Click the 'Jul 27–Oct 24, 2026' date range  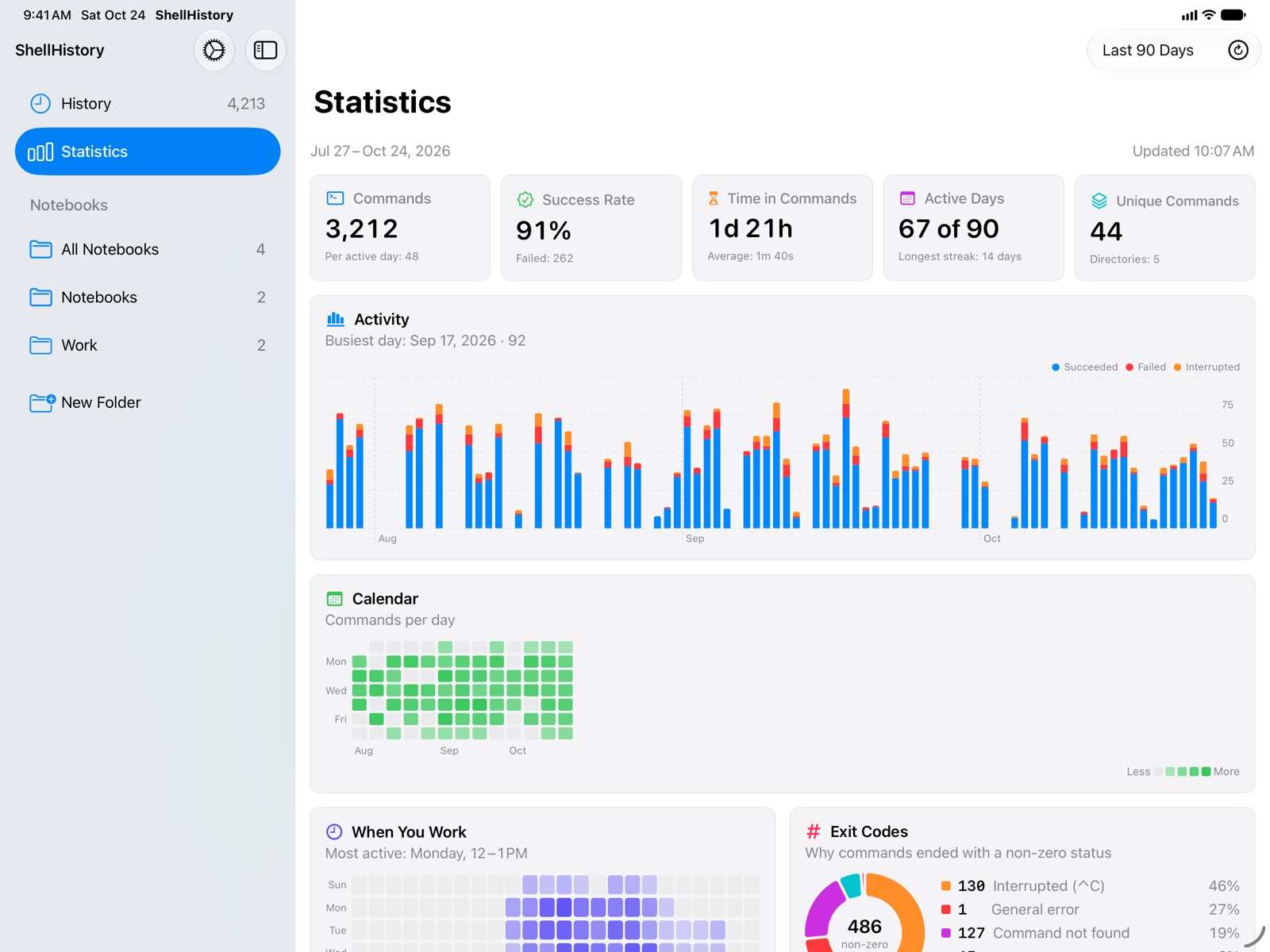pos(380,152)
